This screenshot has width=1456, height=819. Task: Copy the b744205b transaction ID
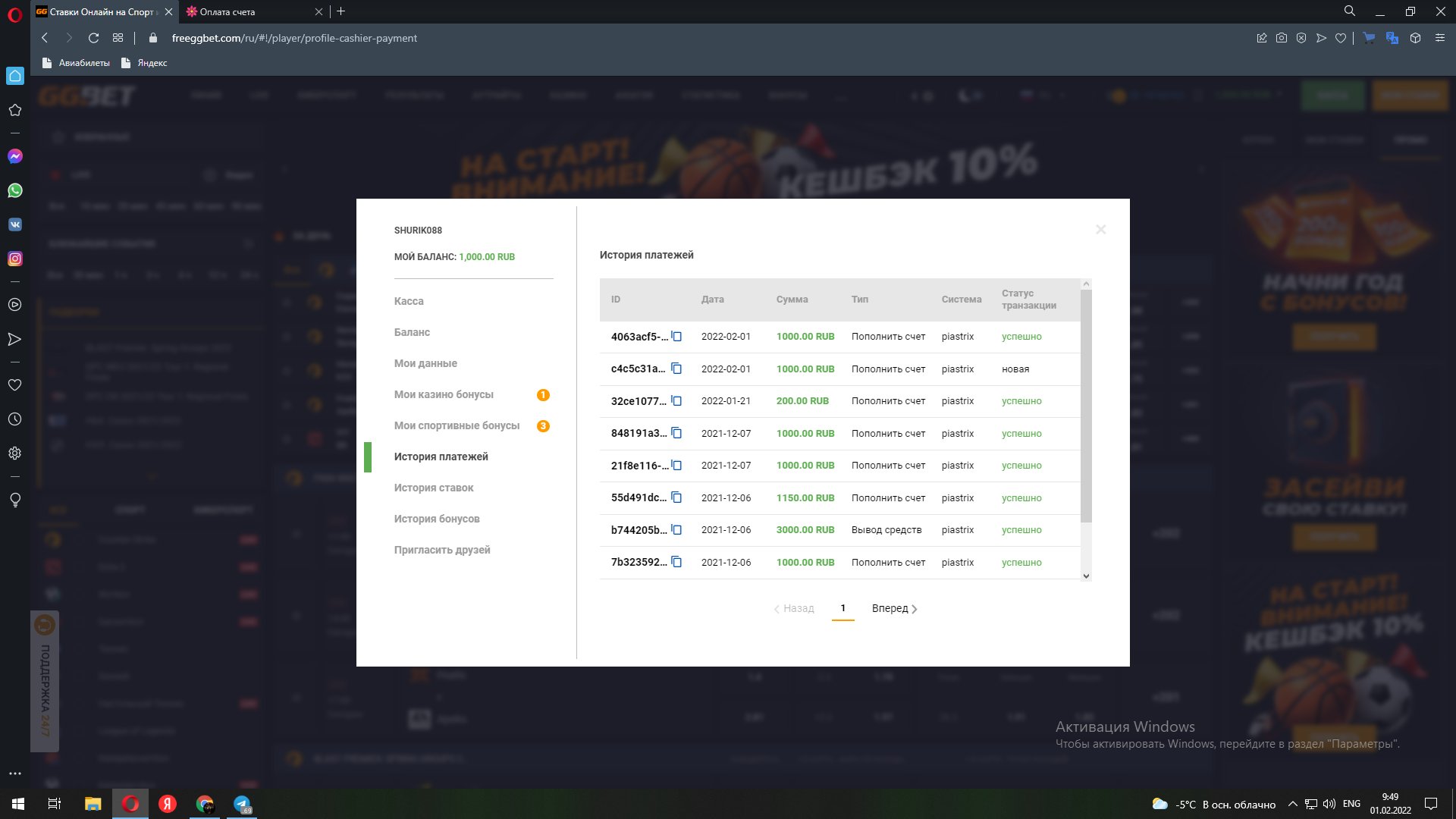click(x=676, y=530)
